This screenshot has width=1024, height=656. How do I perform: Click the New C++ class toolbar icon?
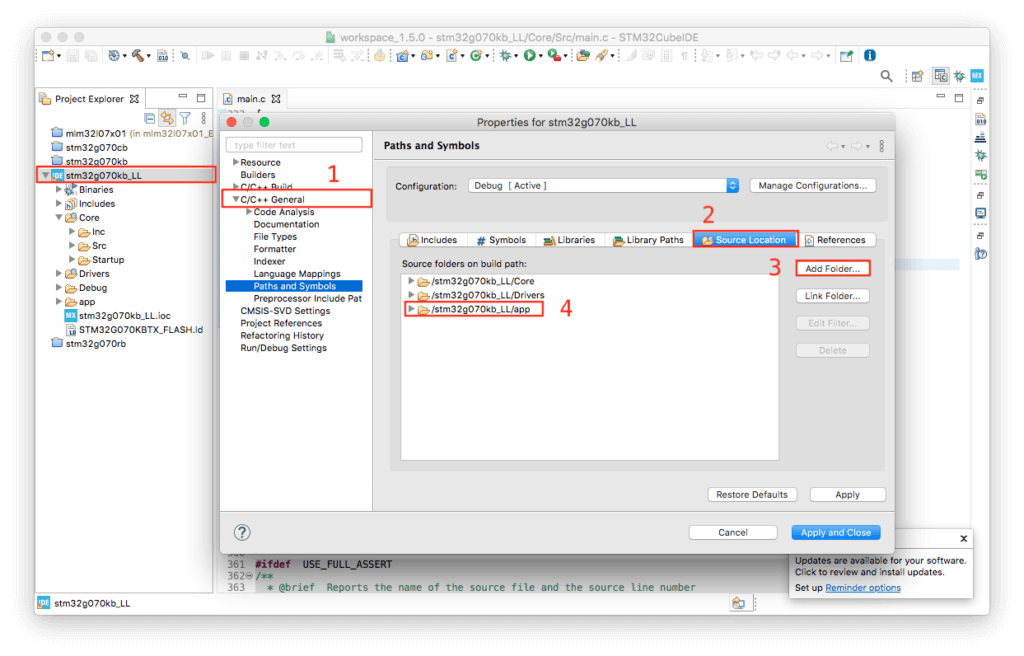pos(476,56)
